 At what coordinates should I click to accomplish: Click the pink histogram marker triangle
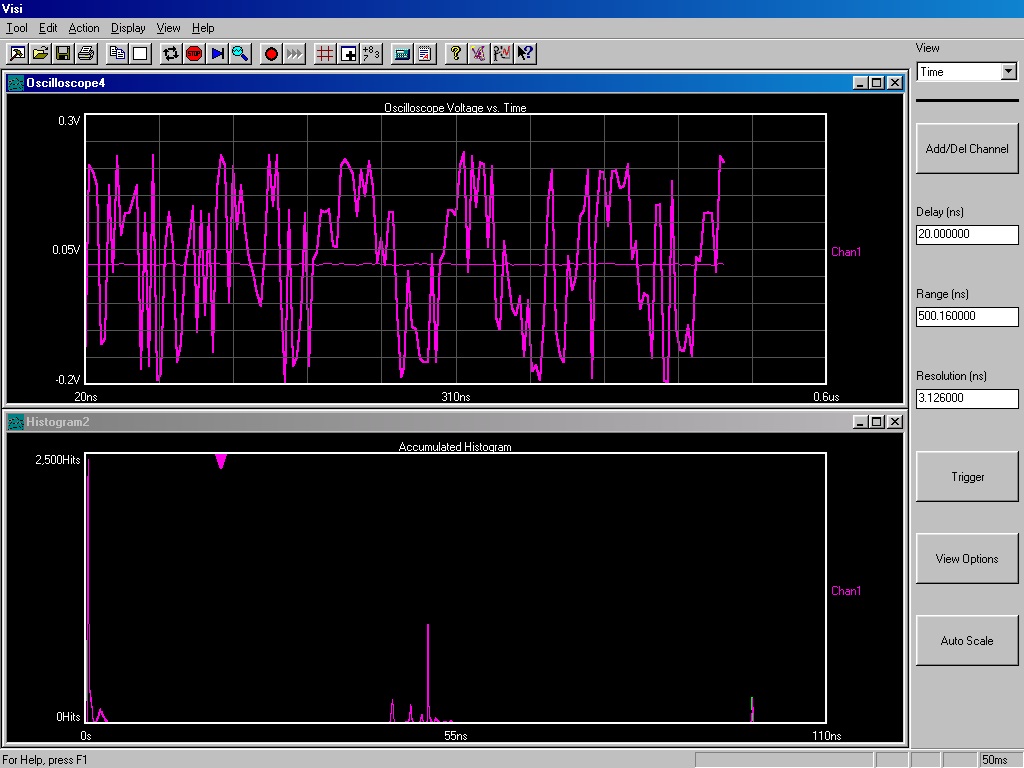[x=221, y=462]
